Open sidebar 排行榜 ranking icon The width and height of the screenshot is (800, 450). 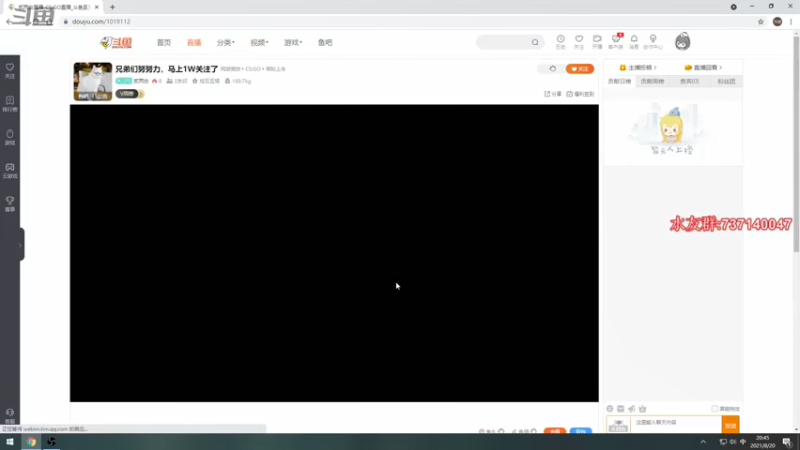click(x=10, y=104)
